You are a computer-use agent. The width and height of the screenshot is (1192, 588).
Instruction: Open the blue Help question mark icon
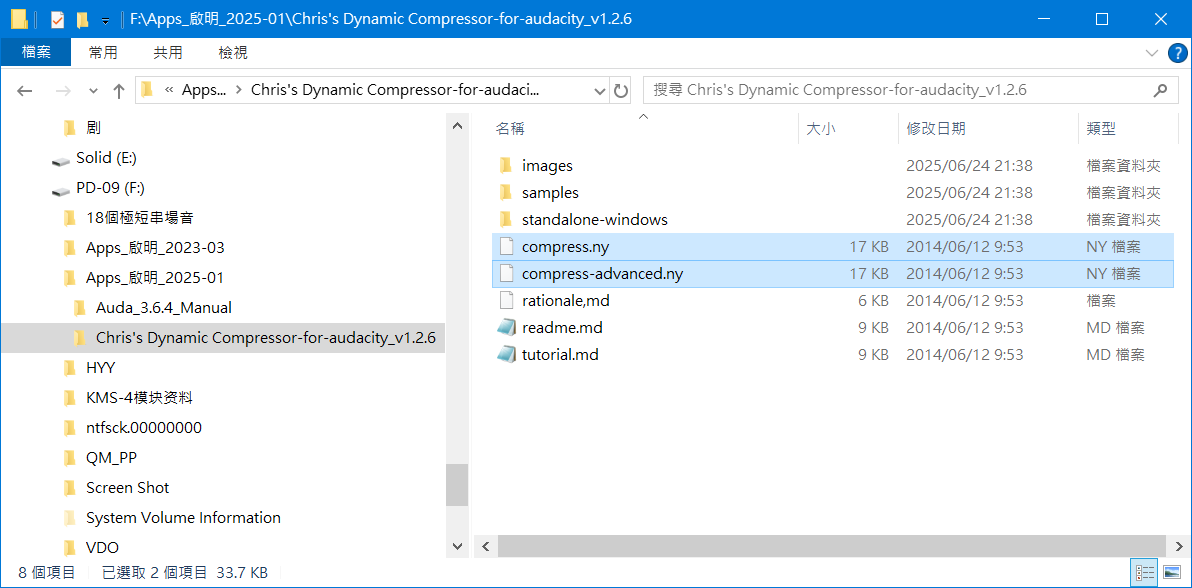(x=1176, y=52)
